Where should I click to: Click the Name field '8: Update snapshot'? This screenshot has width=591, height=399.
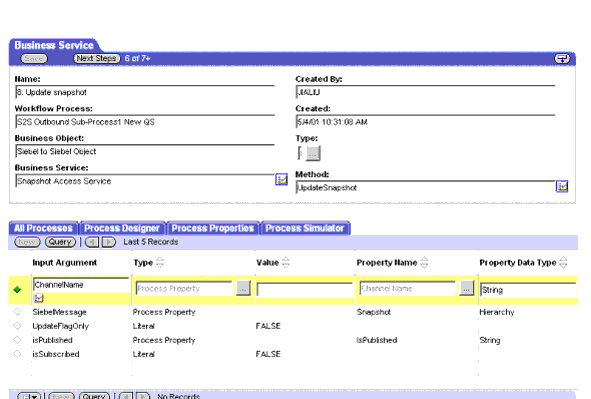tap(145, 92)
